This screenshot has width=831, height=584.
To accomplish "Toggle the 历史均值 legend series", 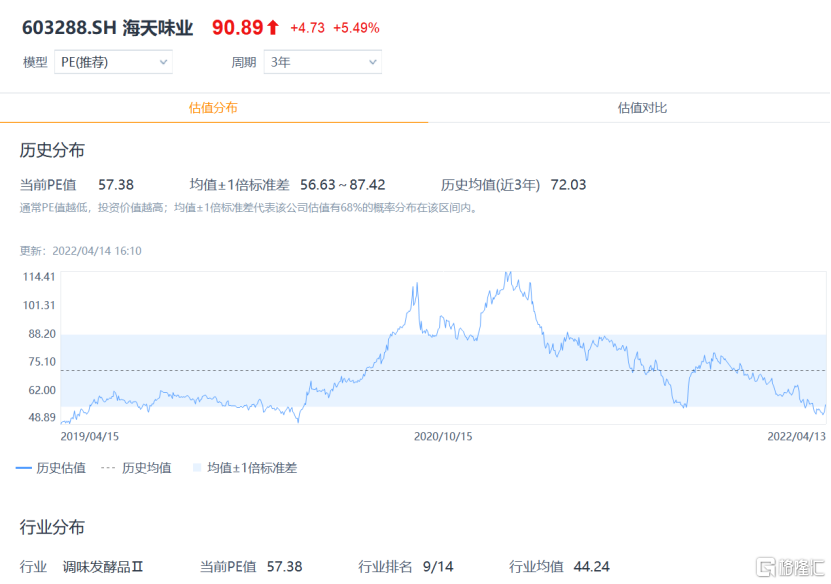I will pos(136,468).
